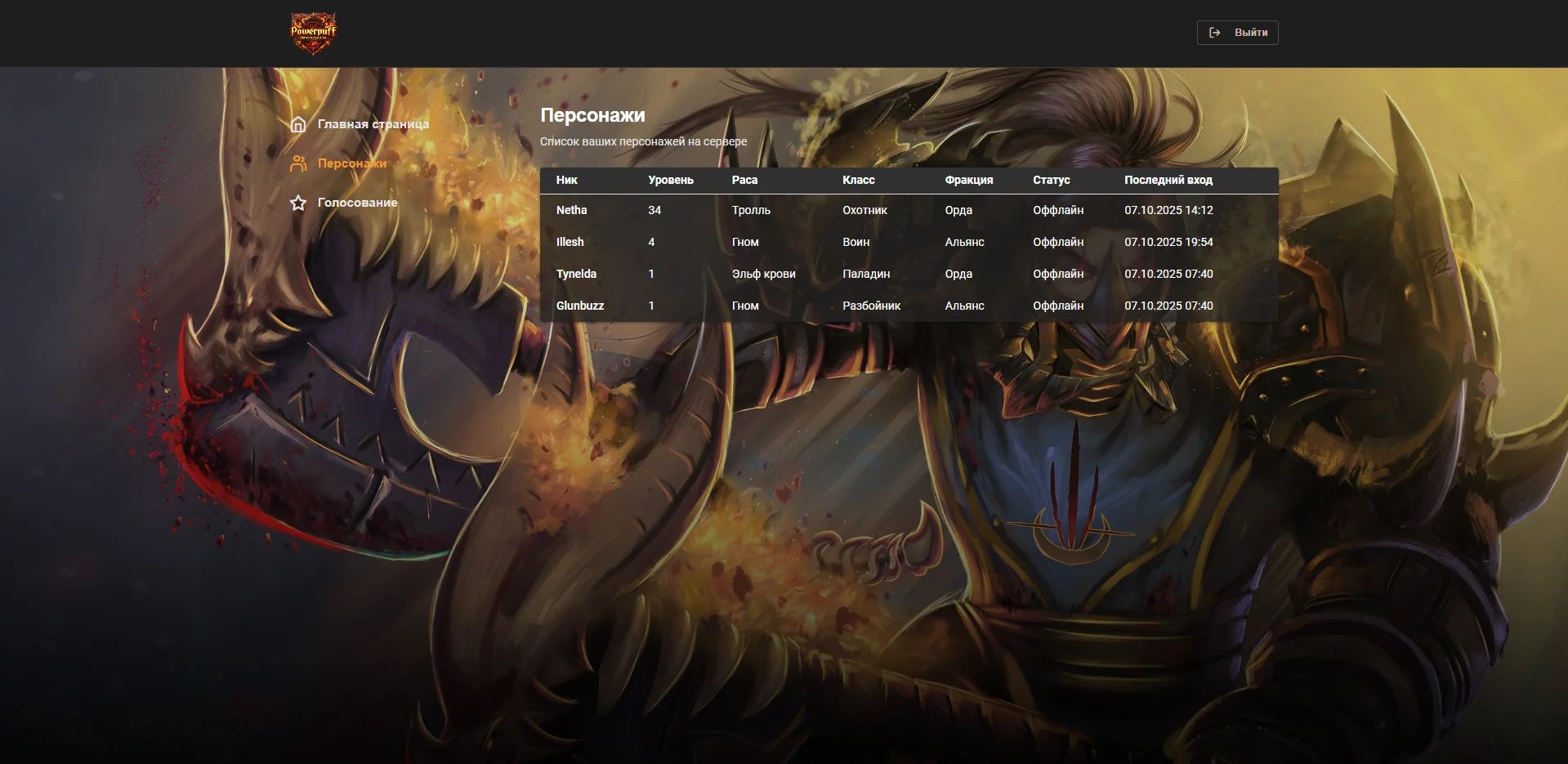Screen dimensions: 1568x764
Task: Click last login 07.10.2025 14:12
Action: coord(1168,210)
